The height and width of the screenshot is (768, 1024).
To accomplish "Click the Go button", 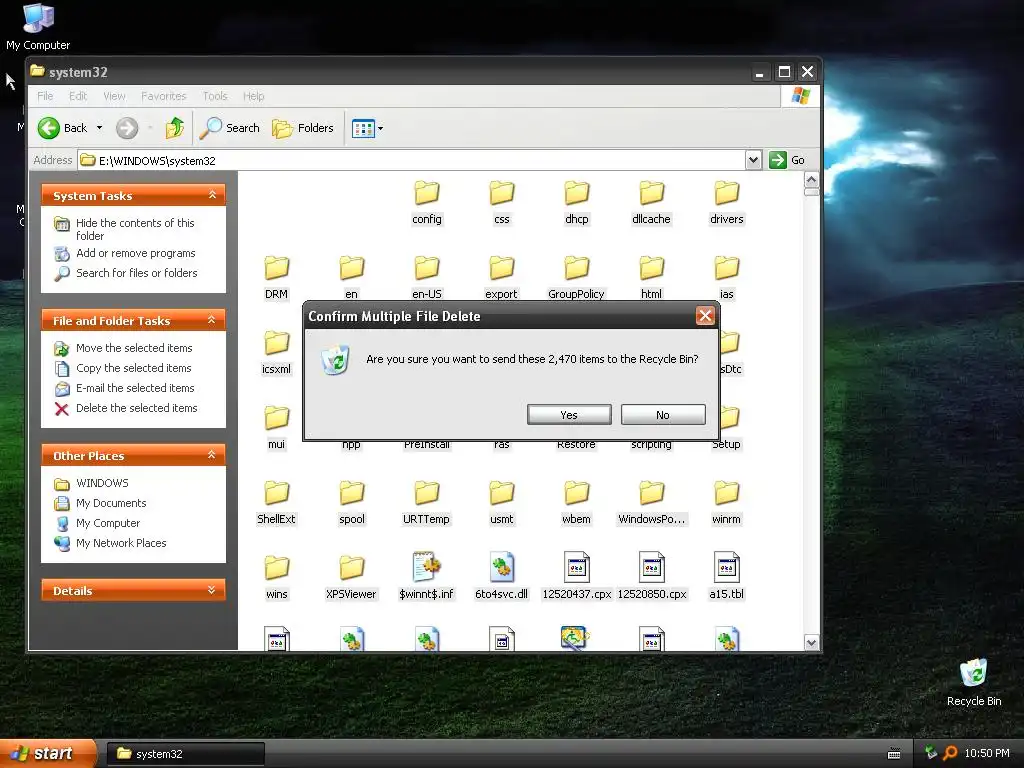I will [x=788, y=160].
